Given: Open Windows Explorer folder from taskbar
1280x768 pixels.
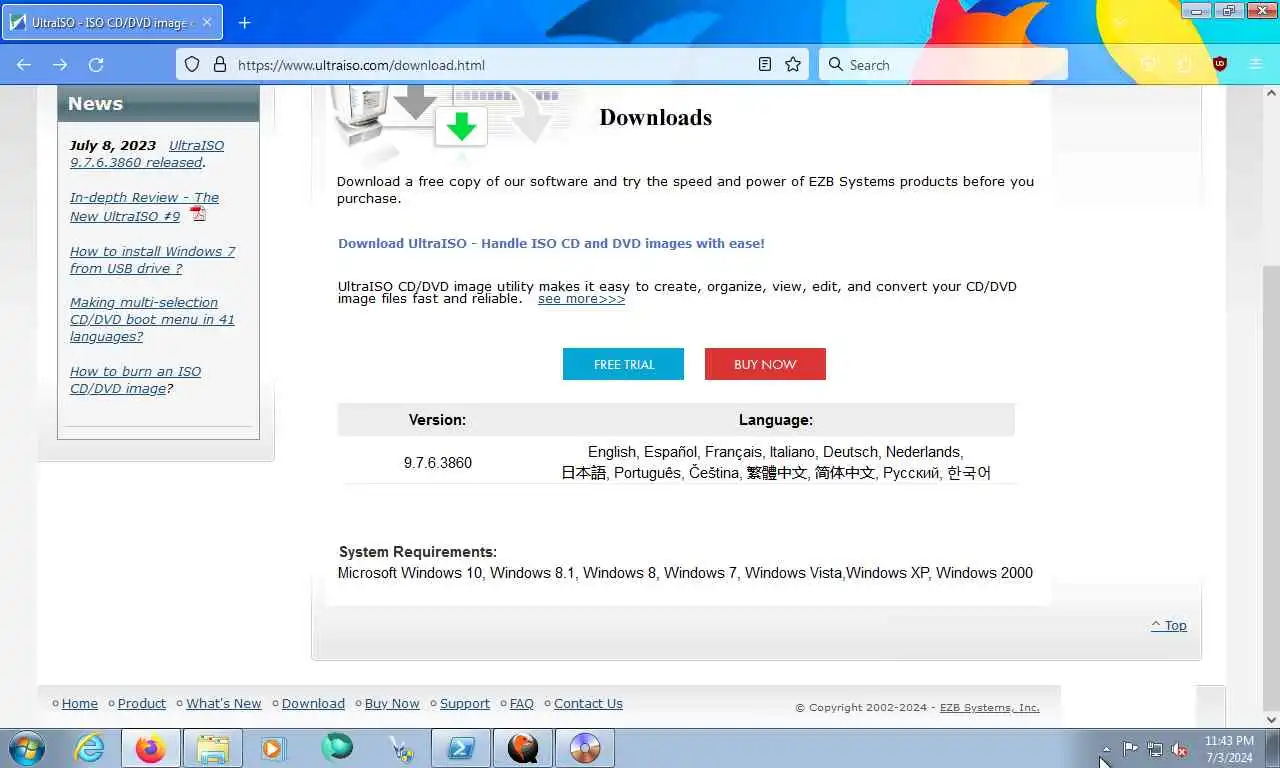Looking at the screenshot, I should coord(212,748).
